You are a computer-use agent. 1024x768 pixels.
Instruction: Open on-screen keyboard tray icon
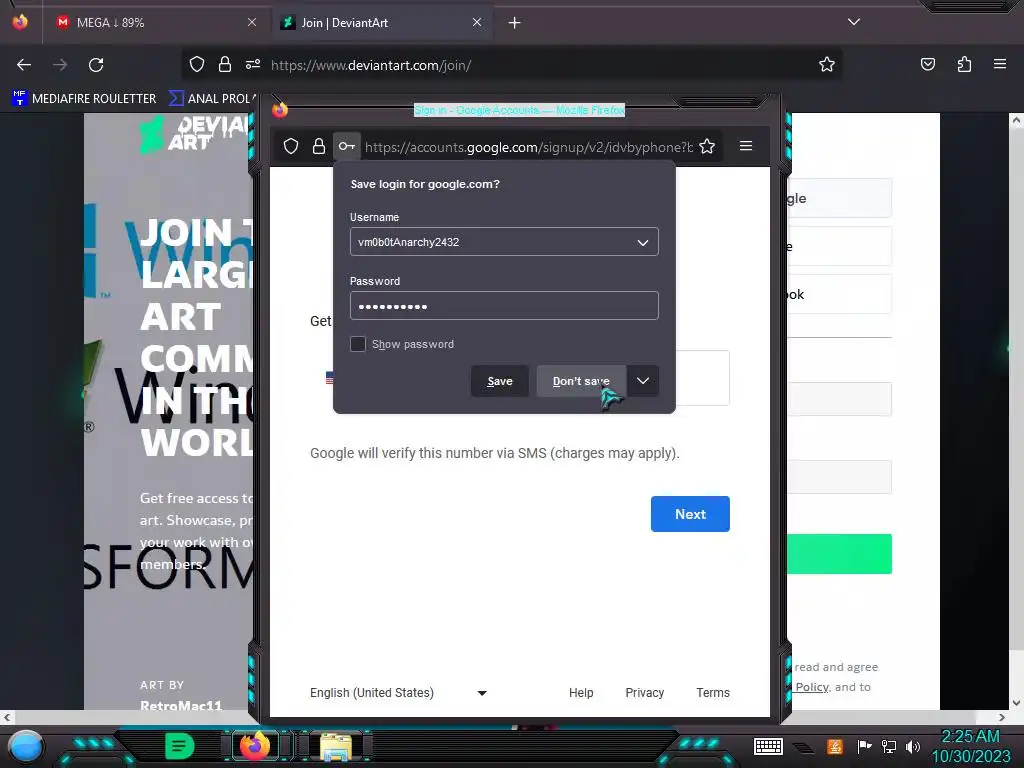[768, 746]
